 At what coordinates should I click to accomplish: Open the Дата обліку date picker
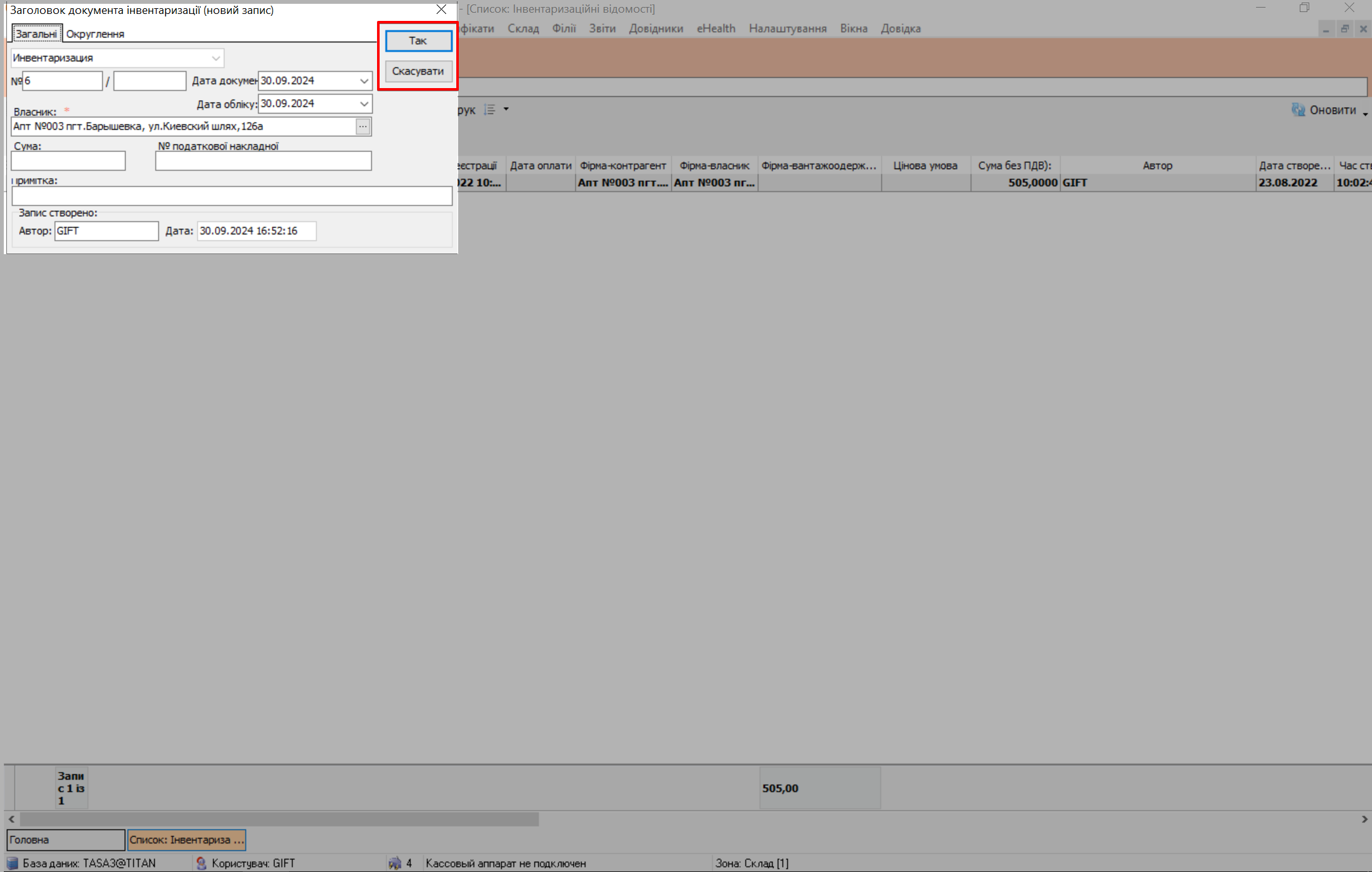364,104
